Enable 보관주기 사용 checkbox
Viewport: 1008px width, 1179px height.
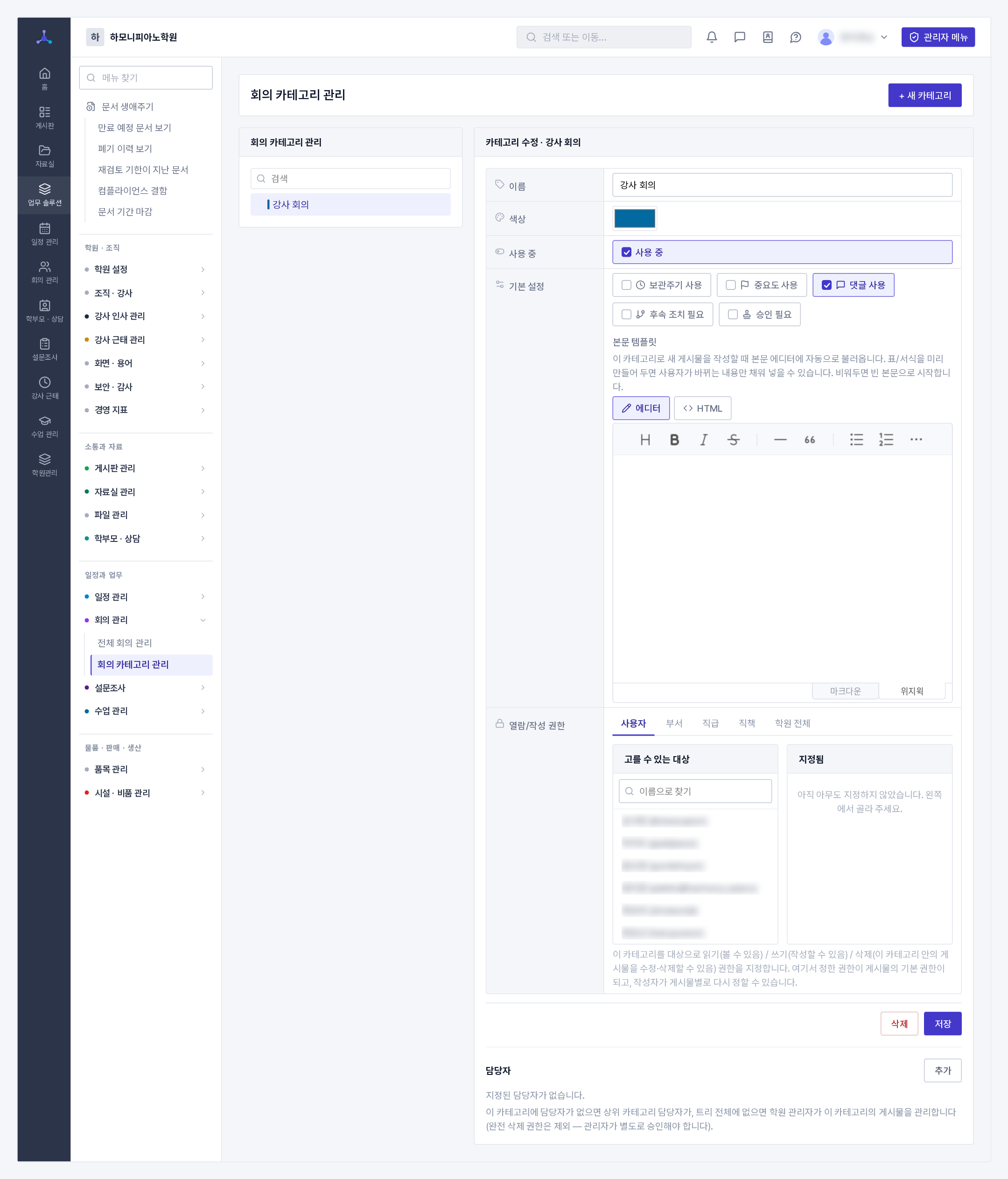(626, 285)
